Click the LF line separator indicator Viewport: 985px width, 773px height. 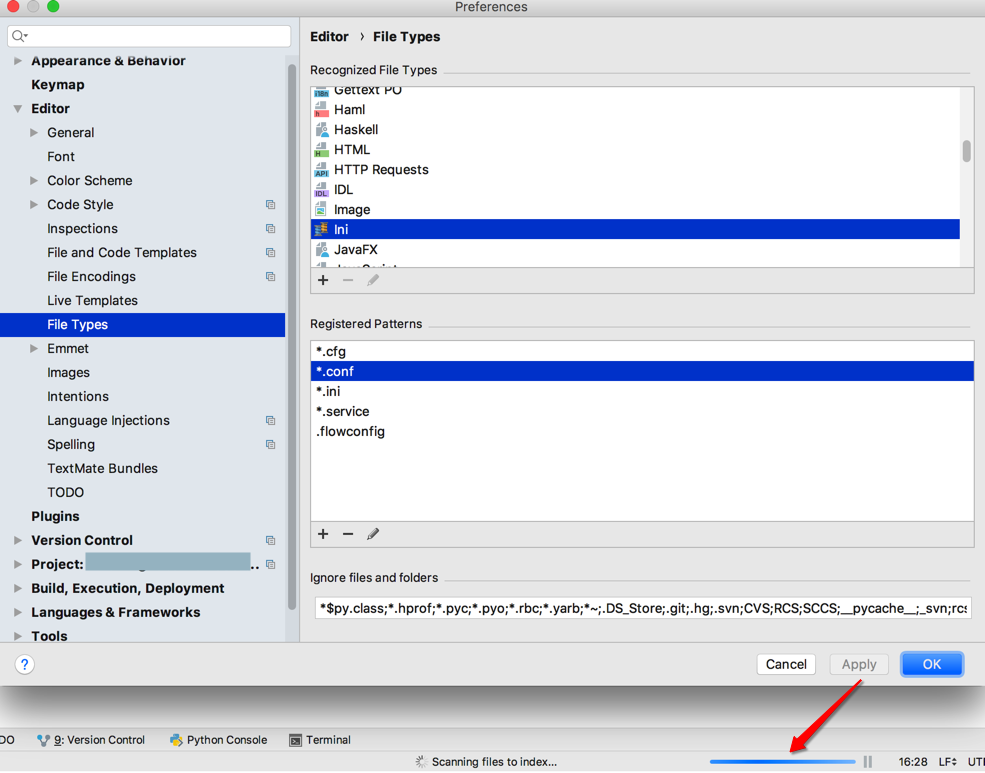tap(947, 762)
